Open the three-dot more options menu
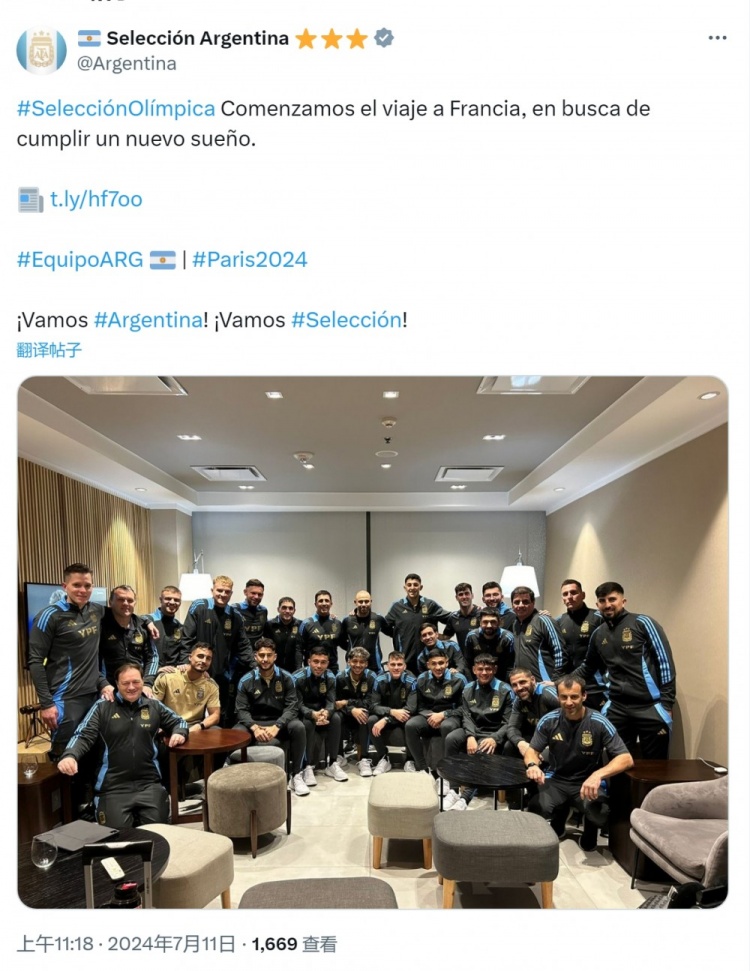The width and height of the screenshot is (750, 971). coord(717,38)
